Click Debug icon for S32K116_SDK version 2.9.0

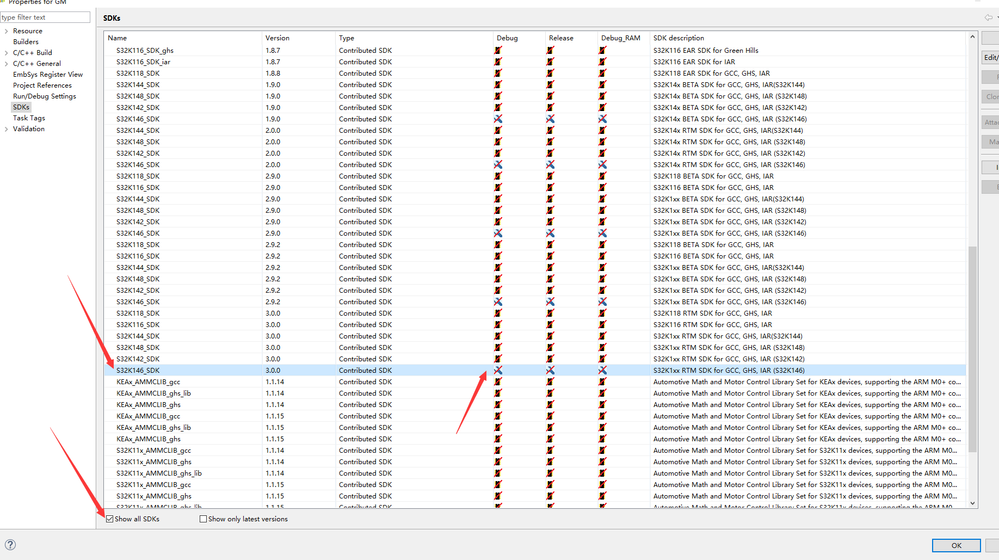[x=498, y=187]
